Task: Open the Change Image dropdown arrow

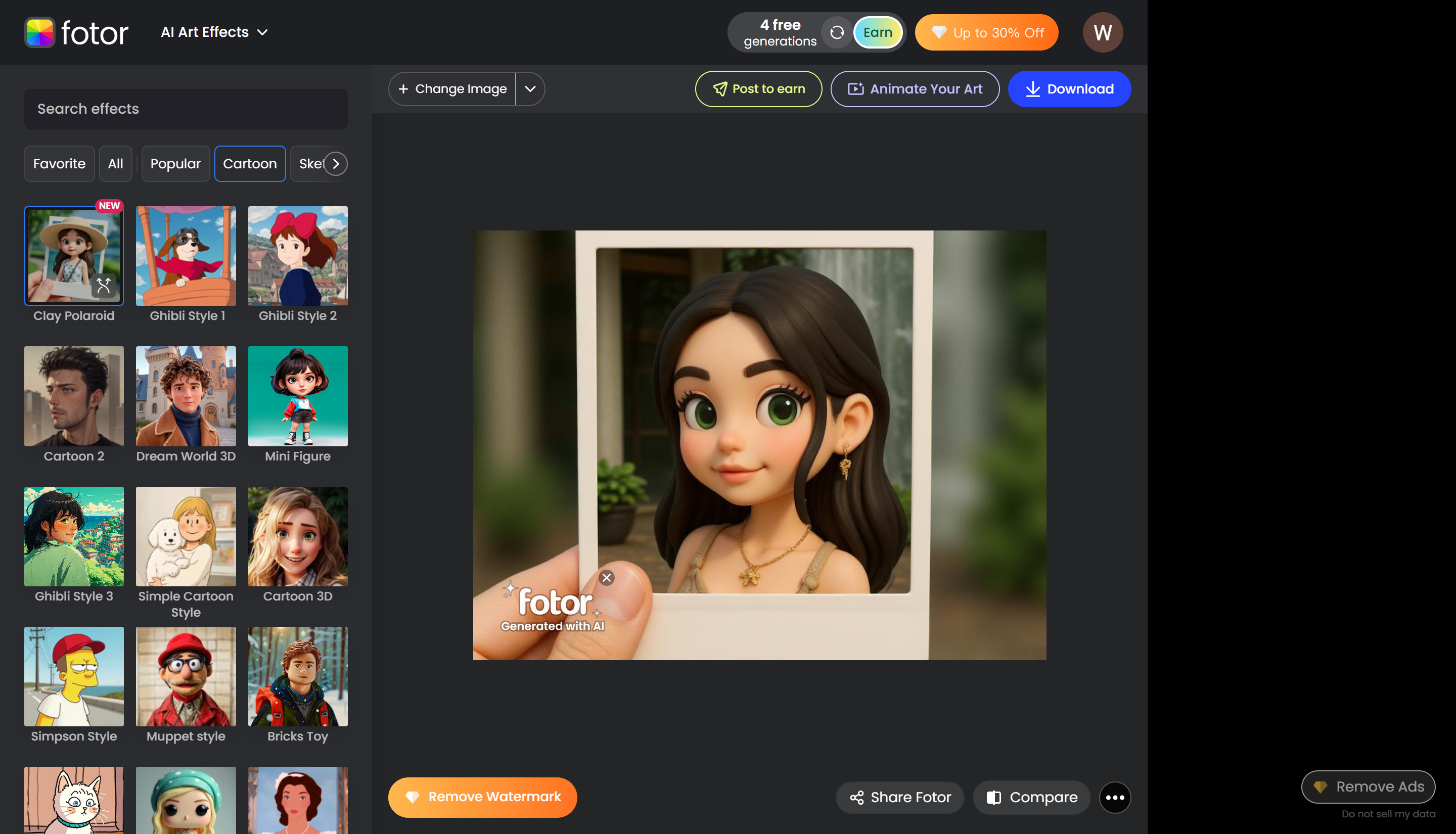Action: (x=530, y=88)
